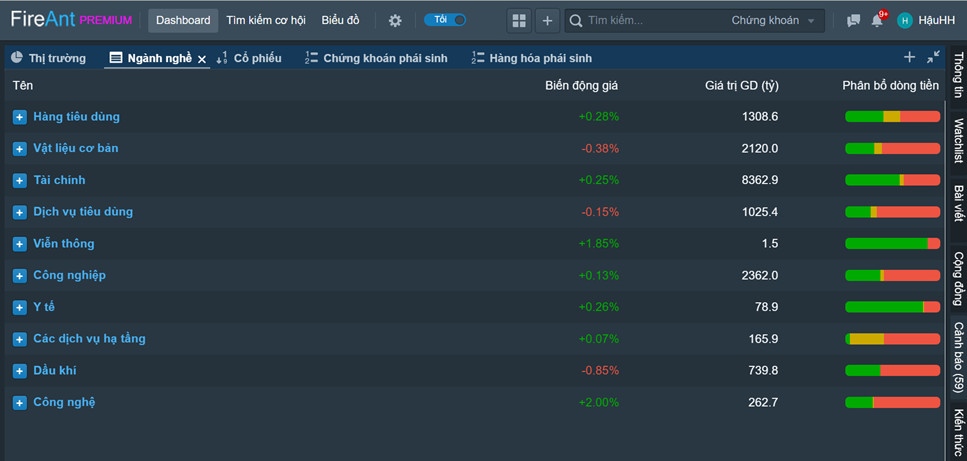Close the Ngành nghề tab
This screenshot has width=967, height=461.
point(202,59)
